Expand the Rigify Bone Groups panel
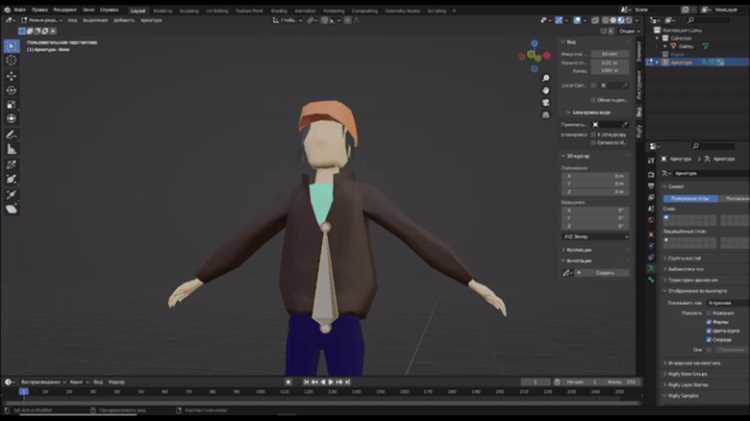 (687, 374)
